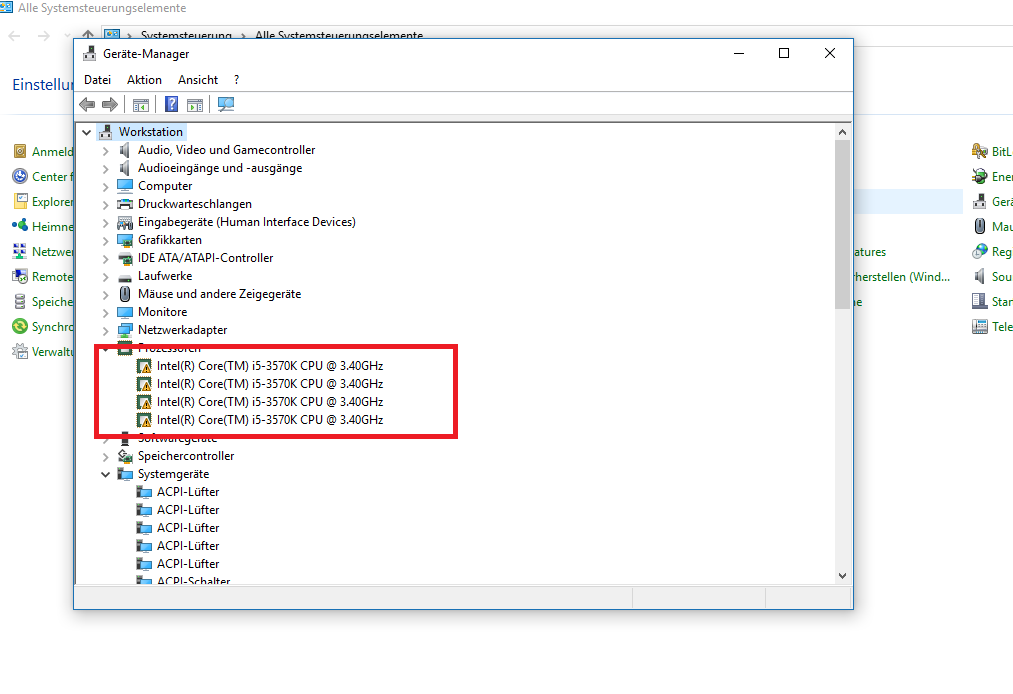Select the Workstation root node
The height and width of the screenshot is (694, 1013).
pos(151,132)
